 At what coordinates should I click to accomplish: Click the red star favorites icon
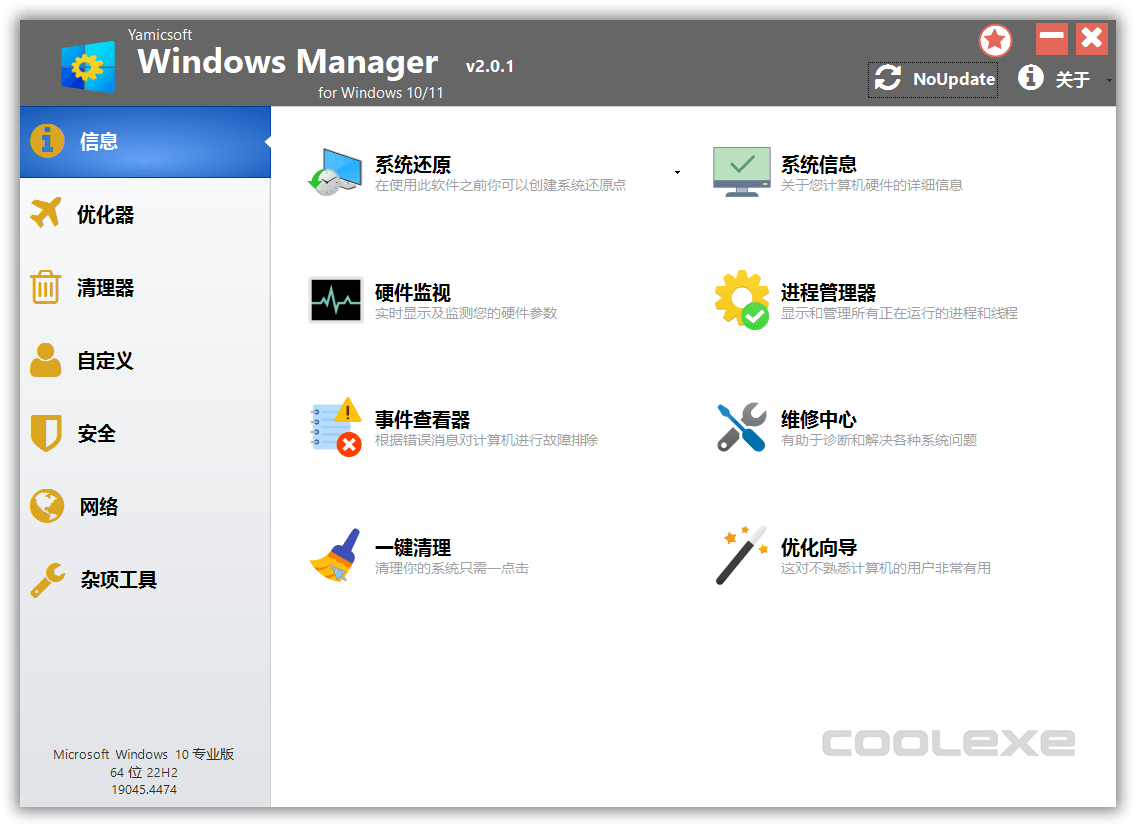[995, 40]
